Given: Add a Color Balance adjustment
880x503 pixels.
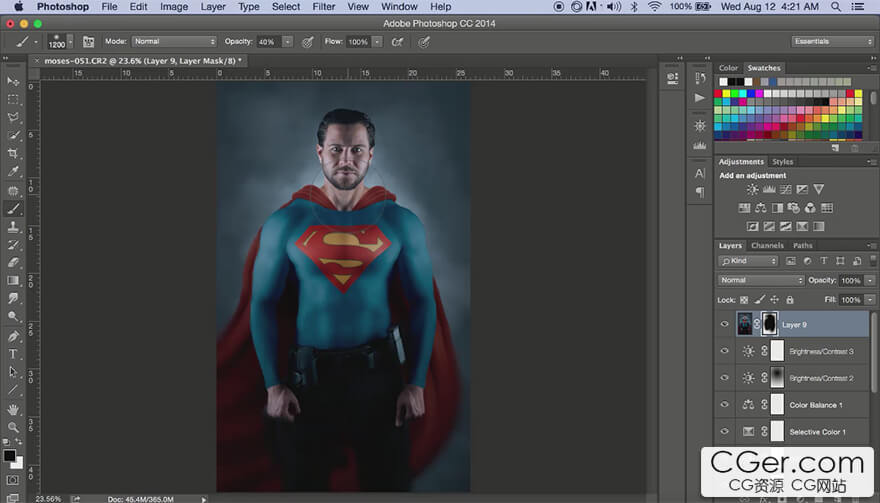Looking at the screenshot, I should click(760, 208).
